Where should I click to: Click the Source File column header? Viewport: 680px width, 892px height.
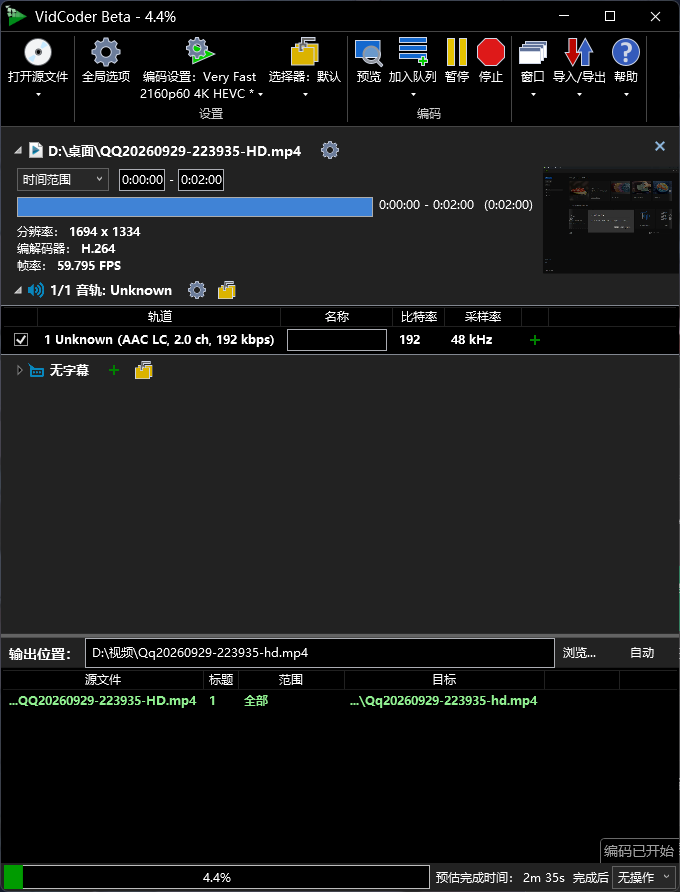pos(103,680)
